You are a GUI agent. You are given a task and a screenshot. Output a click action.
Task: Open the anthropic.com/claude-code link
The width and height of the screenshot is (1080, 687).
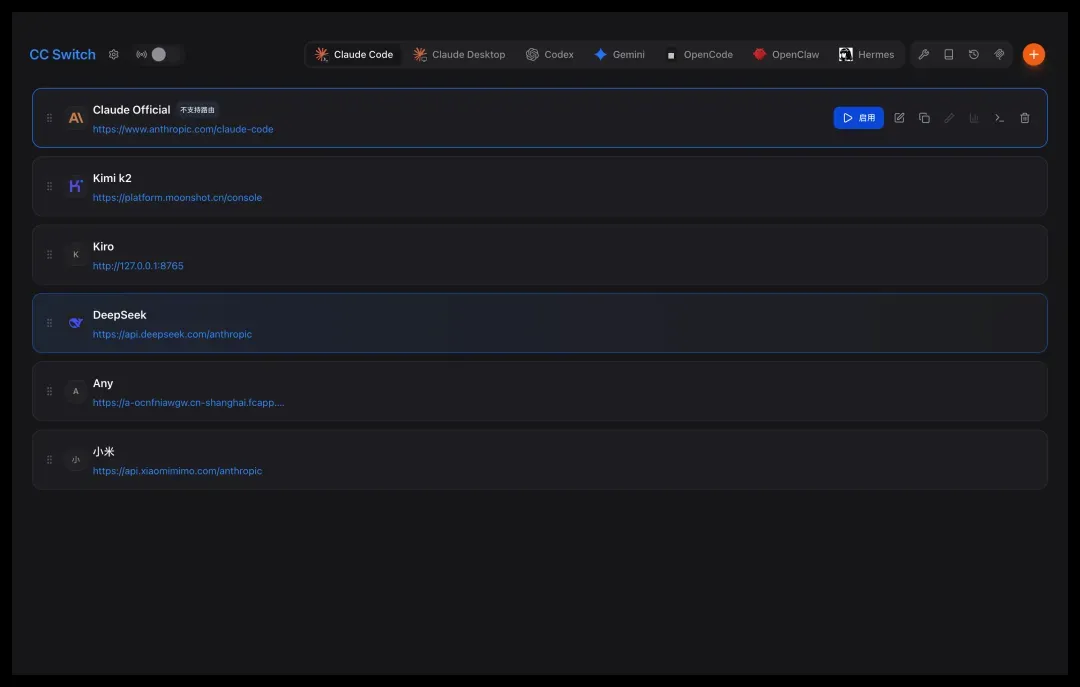click(183, 129)
